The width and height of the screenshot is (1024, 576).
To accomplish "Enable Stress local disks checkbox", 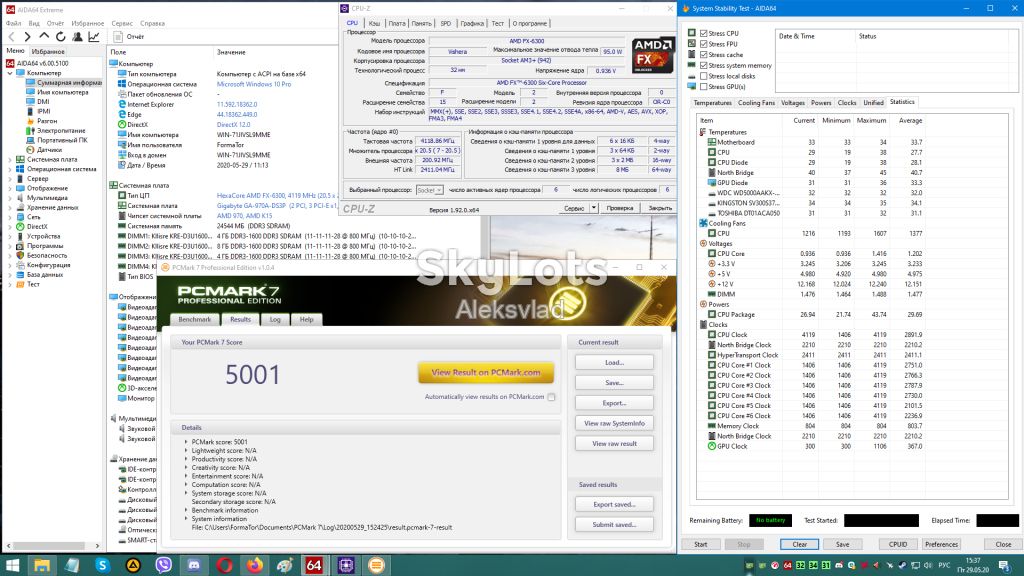I will [703, 76].
